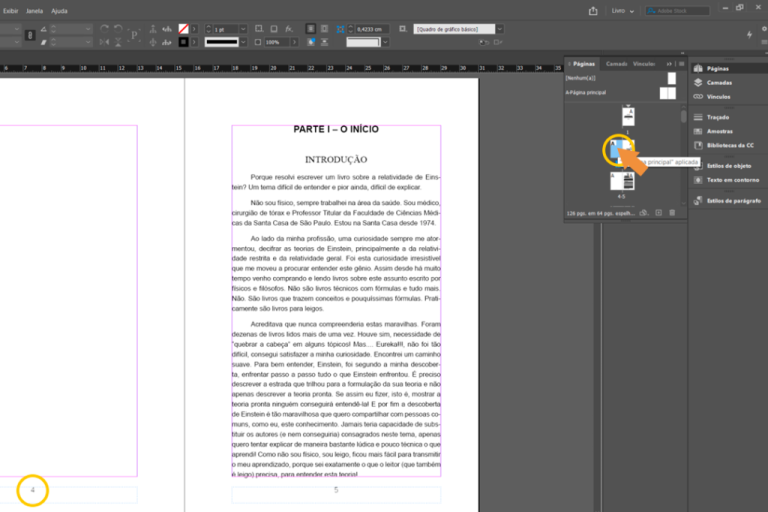Select the 4-5 spread thumbnail
This screenshot has width=768, height=512.
pos(622,181)
